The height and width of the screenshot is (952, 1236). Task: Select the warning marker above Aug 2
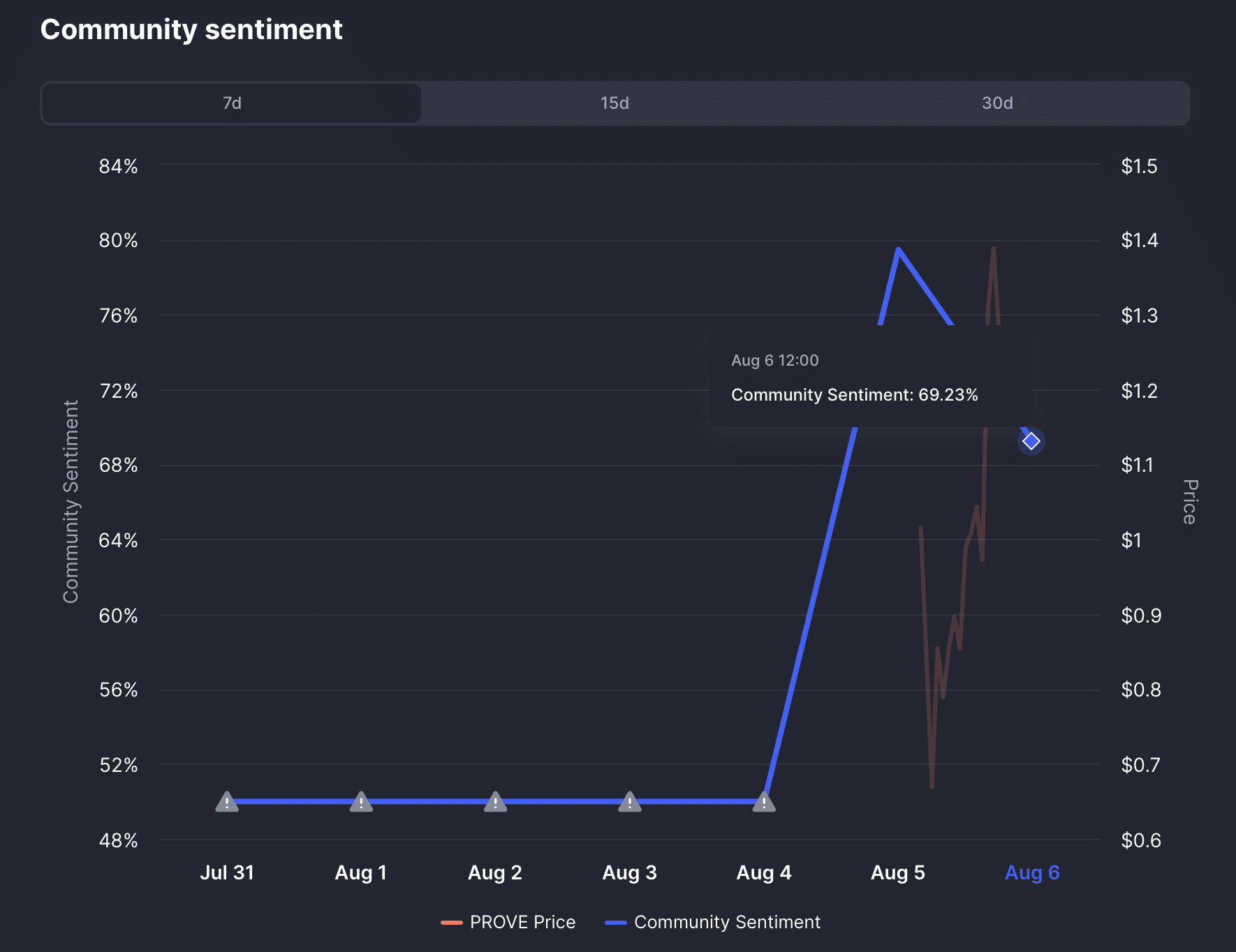coord(495,802)
